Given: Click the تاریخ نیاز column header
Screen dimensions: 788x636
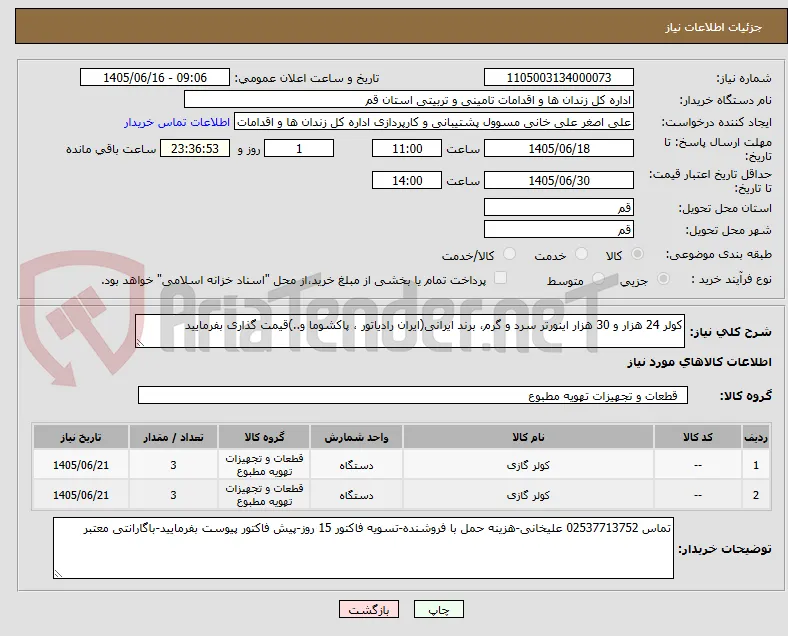Looking at the screenshot, I should [x=81, y=437].
